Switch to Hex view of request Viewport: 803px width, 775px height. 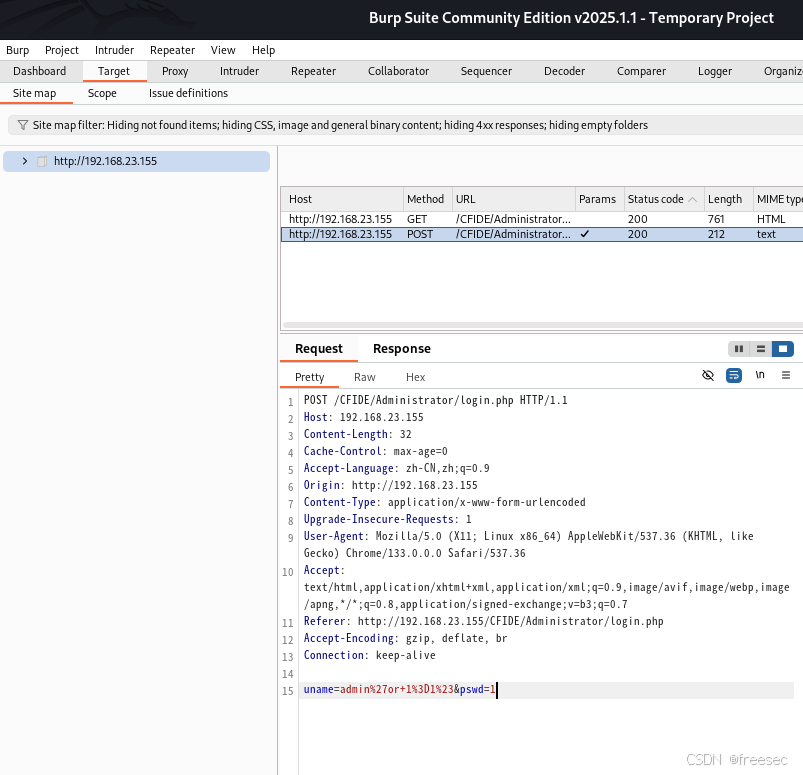415,377
